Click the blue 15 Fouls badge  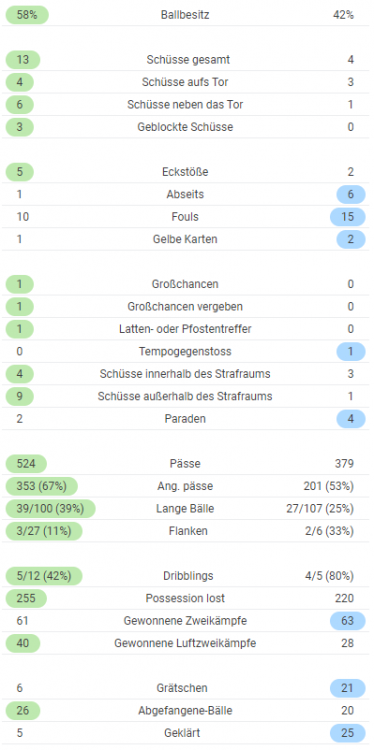348,217
